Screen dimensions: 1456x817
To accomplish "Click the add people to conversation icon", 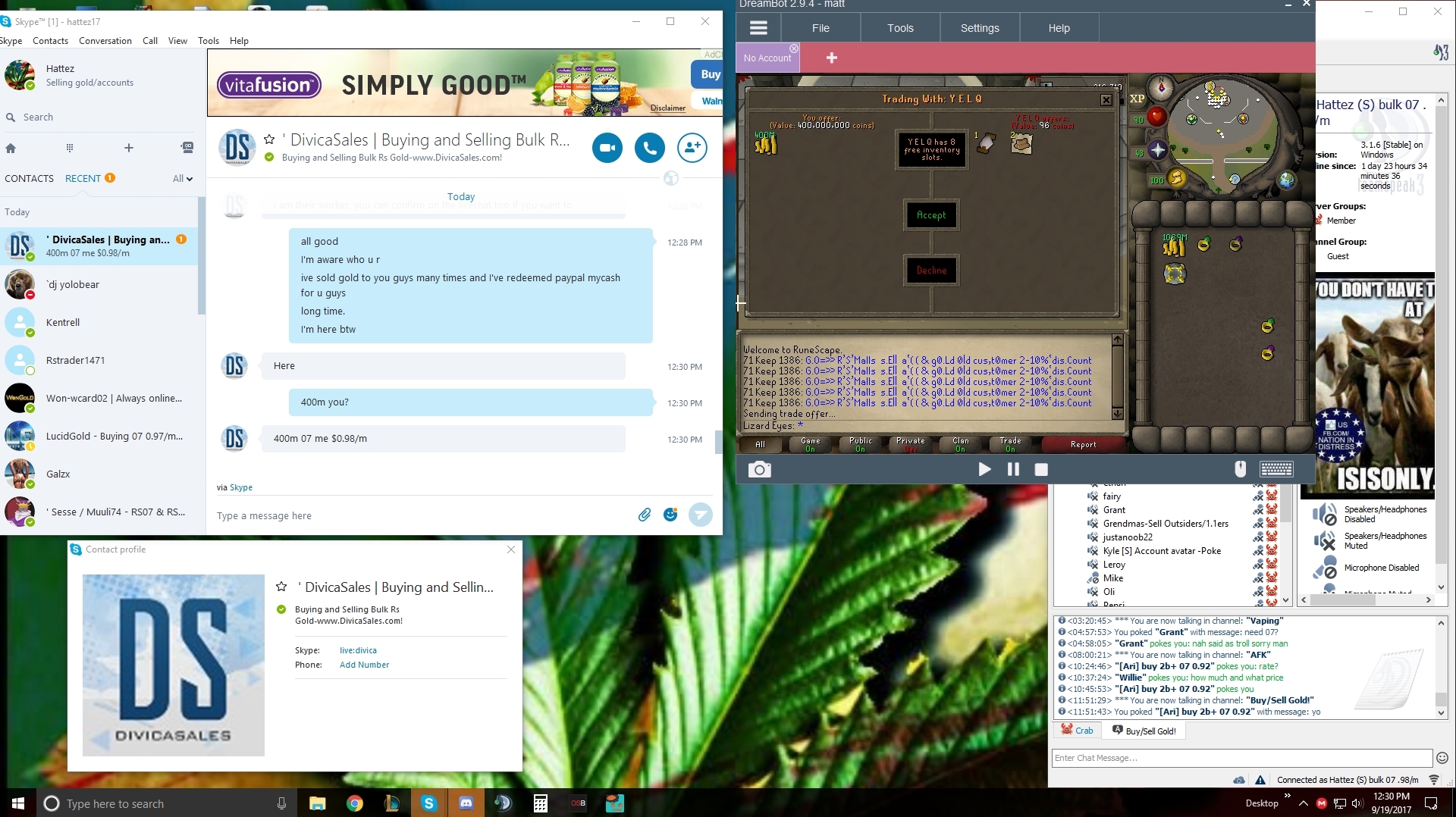I will 692,148.
